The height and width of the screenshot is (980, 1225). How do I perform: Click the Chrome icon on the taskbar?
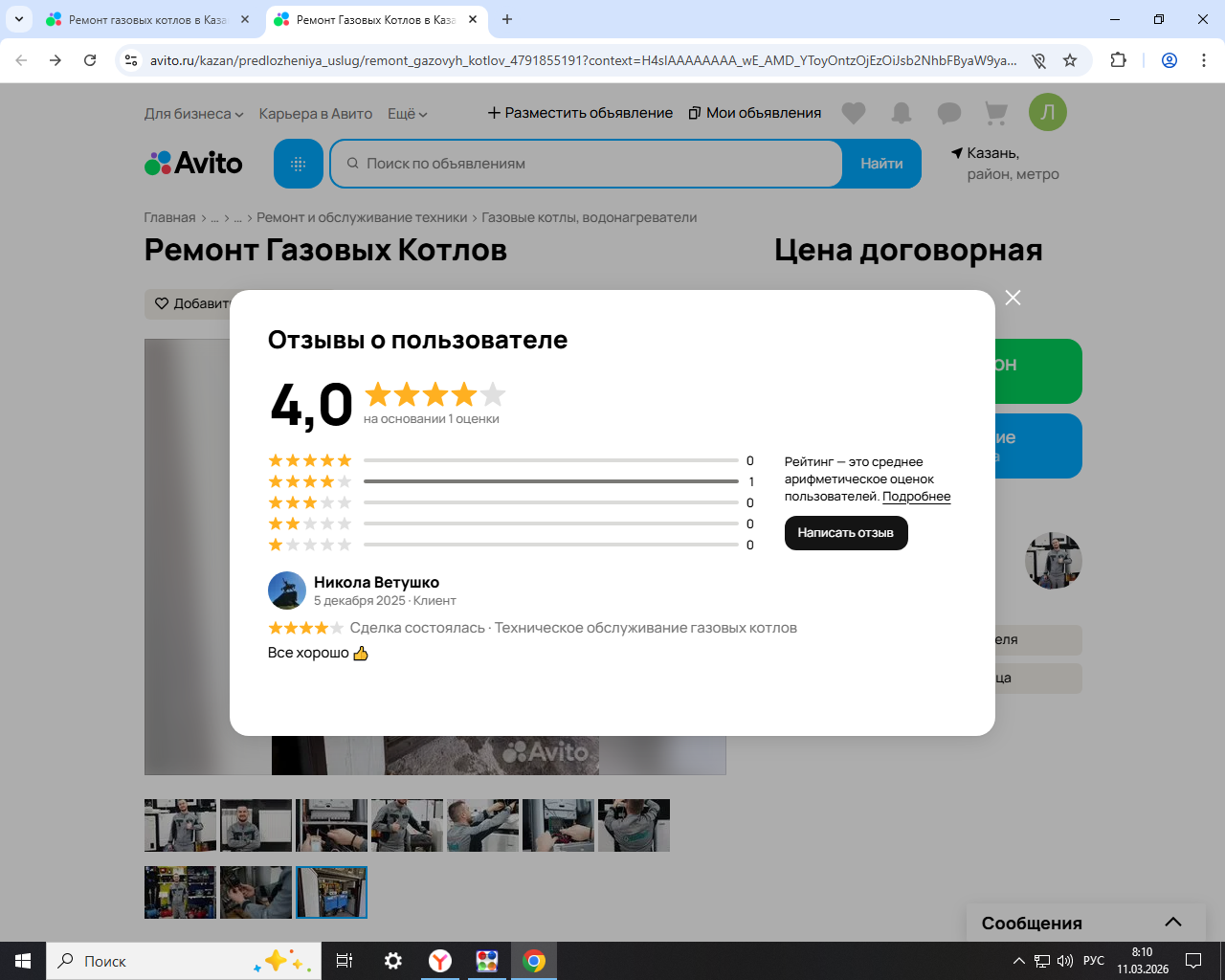(534, 961)
